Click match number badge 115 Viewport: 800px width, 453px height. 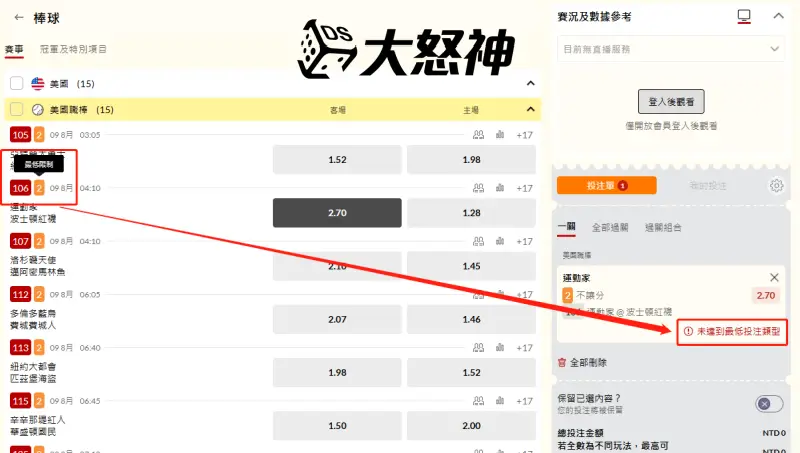(x=20, y=401)
